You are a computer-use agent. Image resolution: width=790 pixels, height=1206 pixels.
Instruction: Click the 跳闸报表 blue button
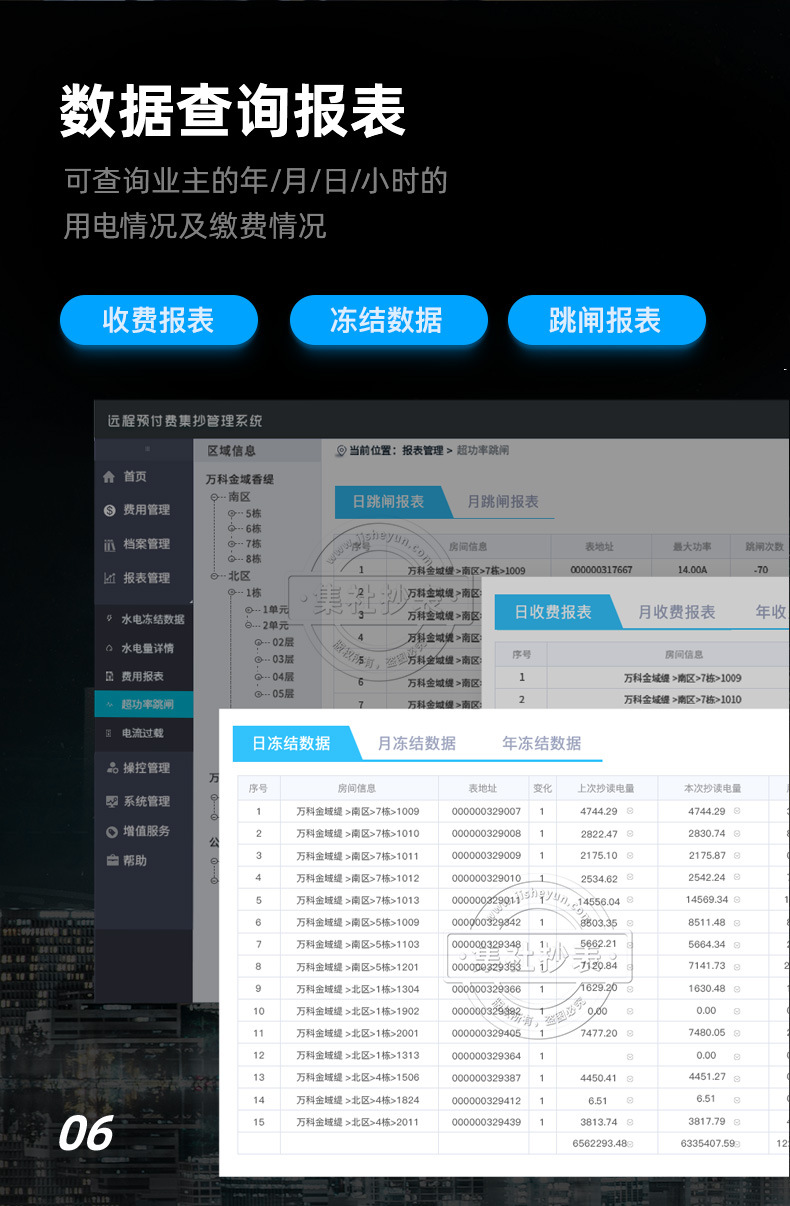tap(606, 320)
